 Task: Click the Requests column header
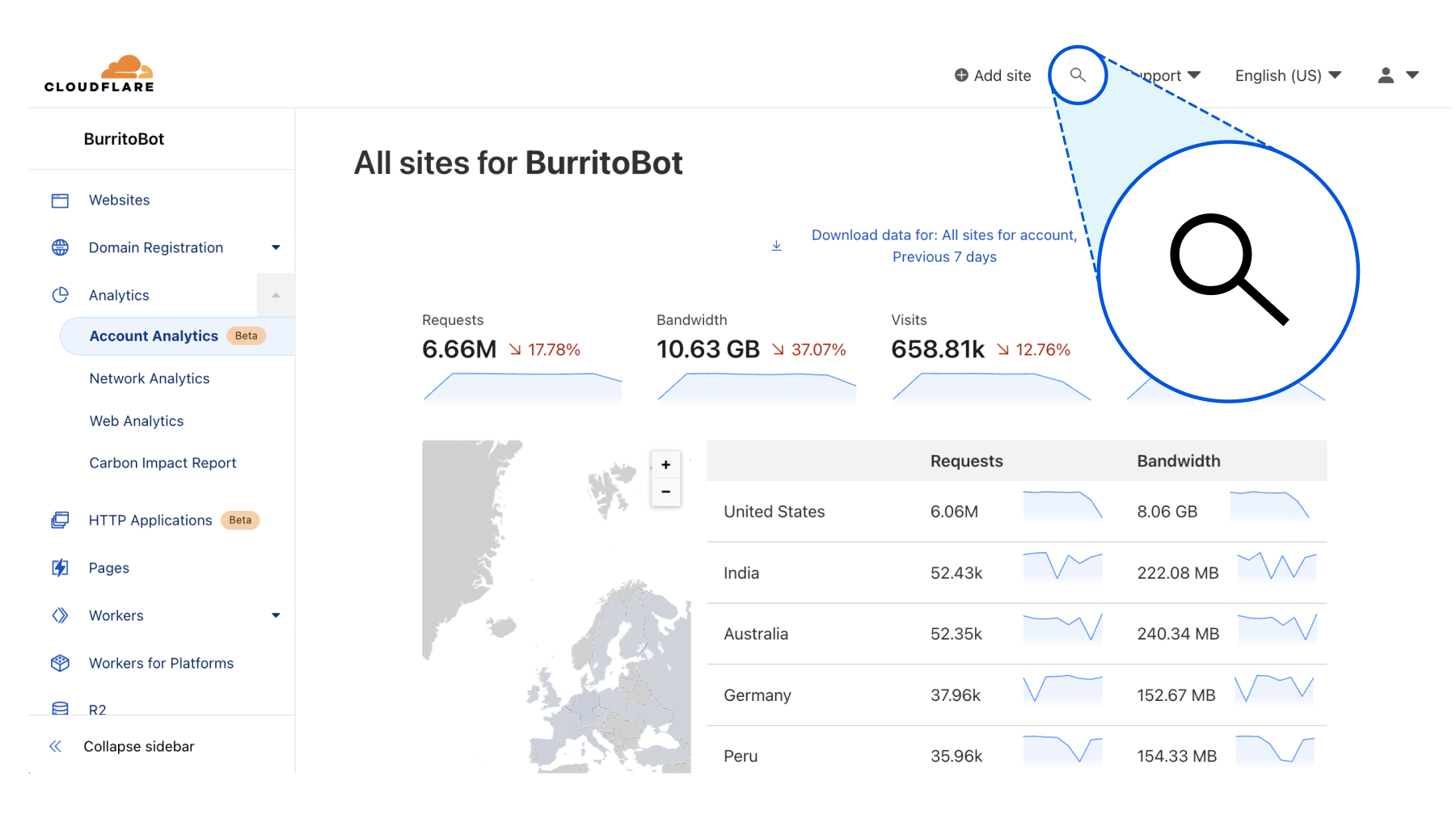966,461
